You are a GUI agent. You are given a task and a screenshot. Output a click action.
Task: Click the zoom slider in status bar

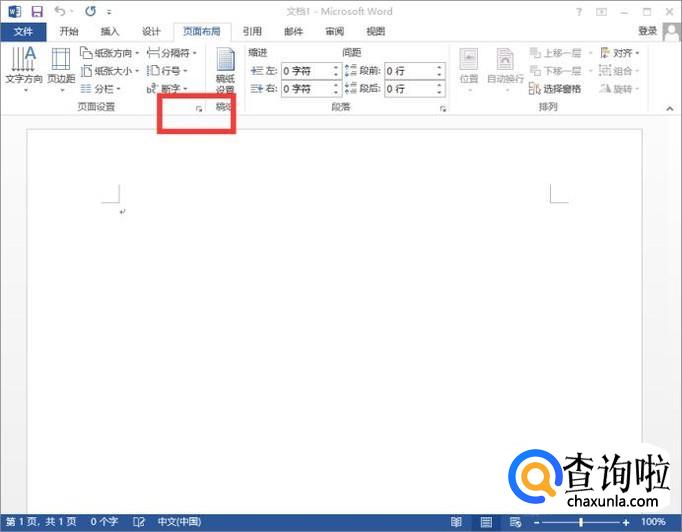coord(581,522)
